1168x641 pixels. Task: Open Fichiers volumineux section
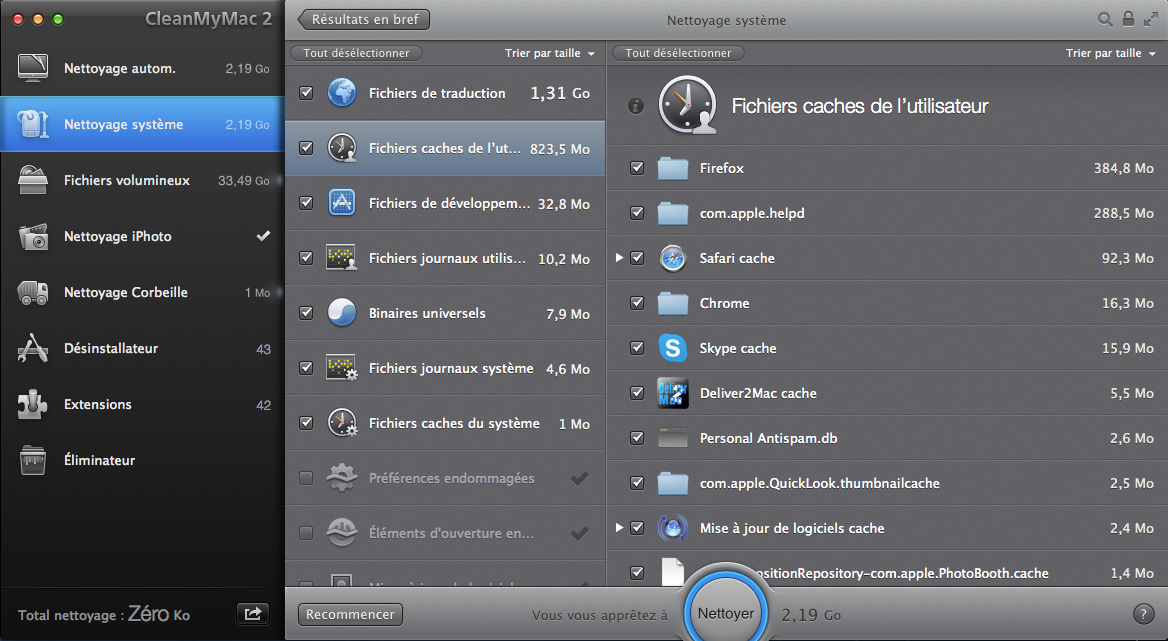pyautogui.click(x=142, y=180)
